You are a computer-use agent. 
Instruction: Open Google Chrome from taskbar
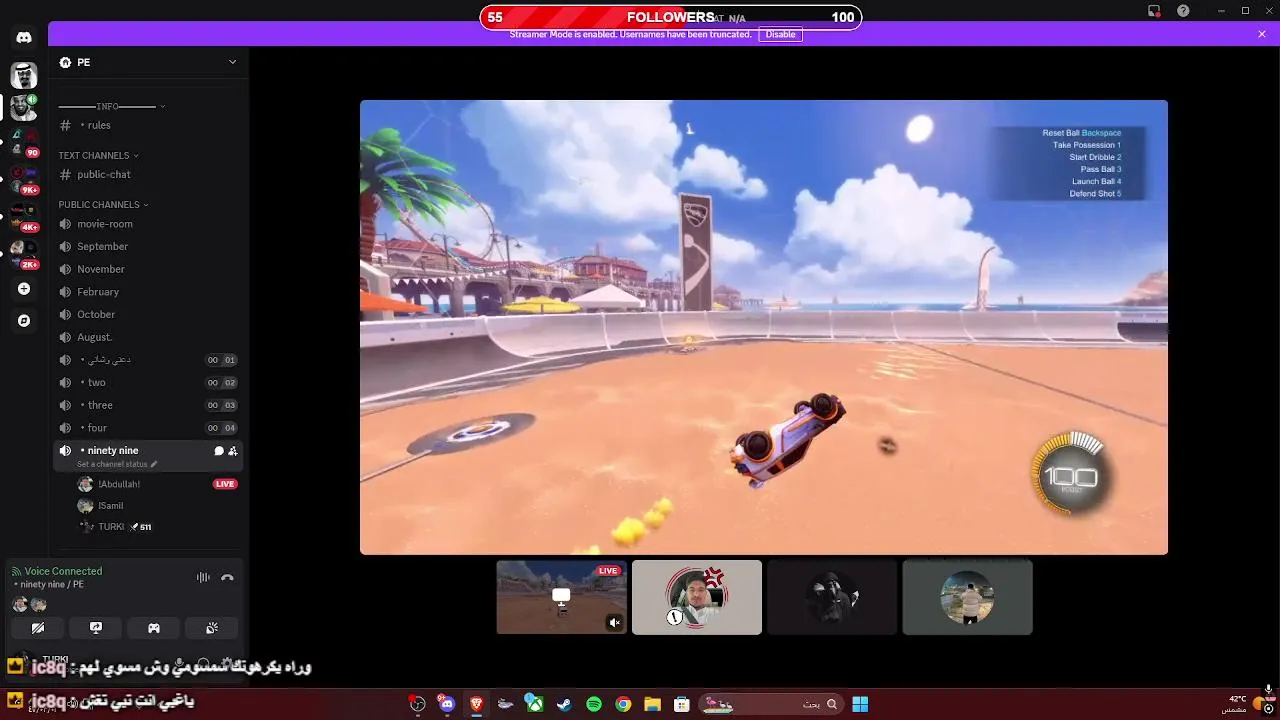[x=623, y=704]
